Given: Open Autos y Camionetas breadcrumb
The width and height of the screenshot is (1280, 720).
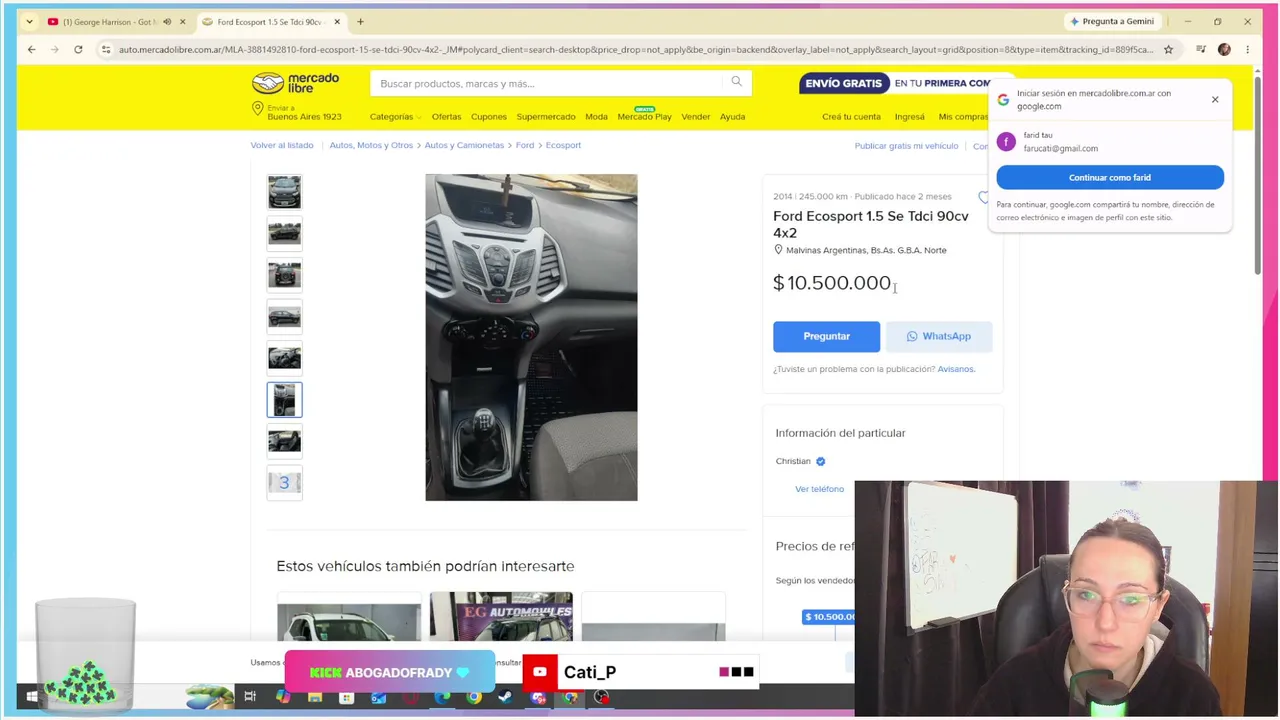Looking at the screenshot, I should 464,145.
